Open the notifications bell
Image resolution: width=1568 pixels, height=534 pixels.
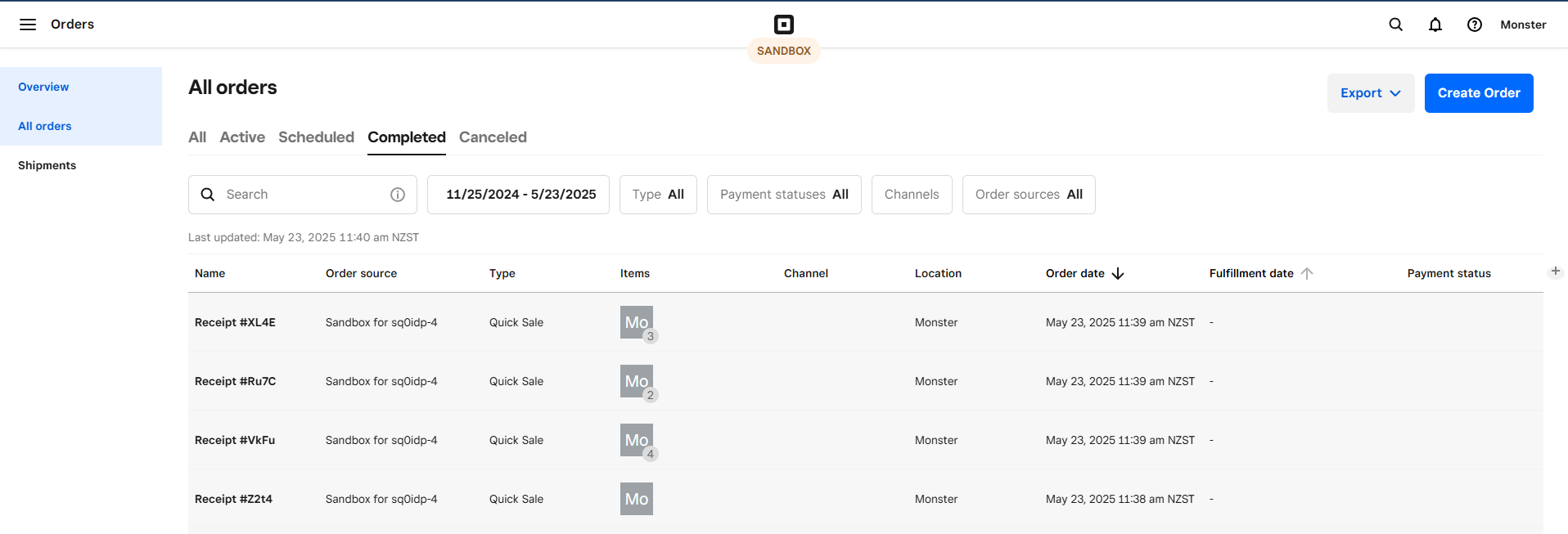[1435, 25]
